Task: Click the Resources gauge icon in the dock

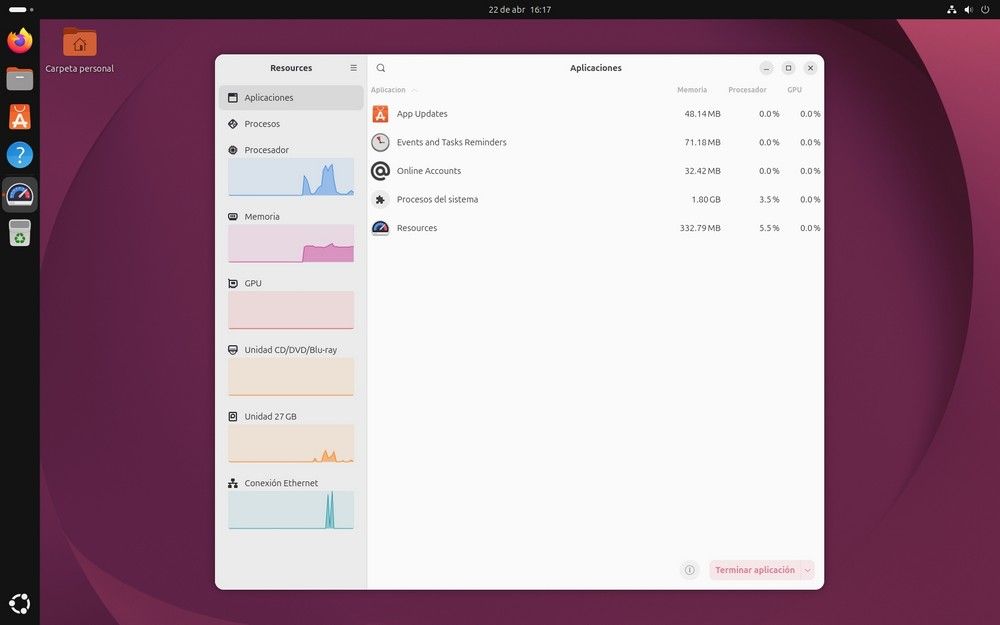Action: [20, 195]
